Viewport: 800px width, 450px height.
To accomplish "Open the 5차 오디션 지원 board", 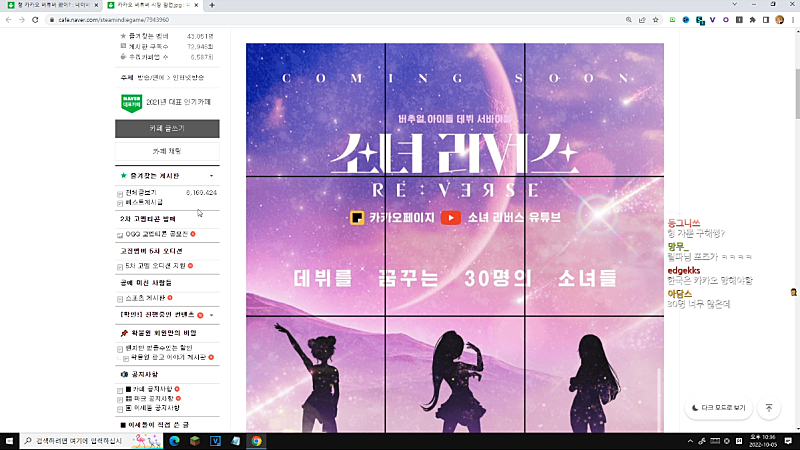I will pyautogui.click(x=156, y=266).
